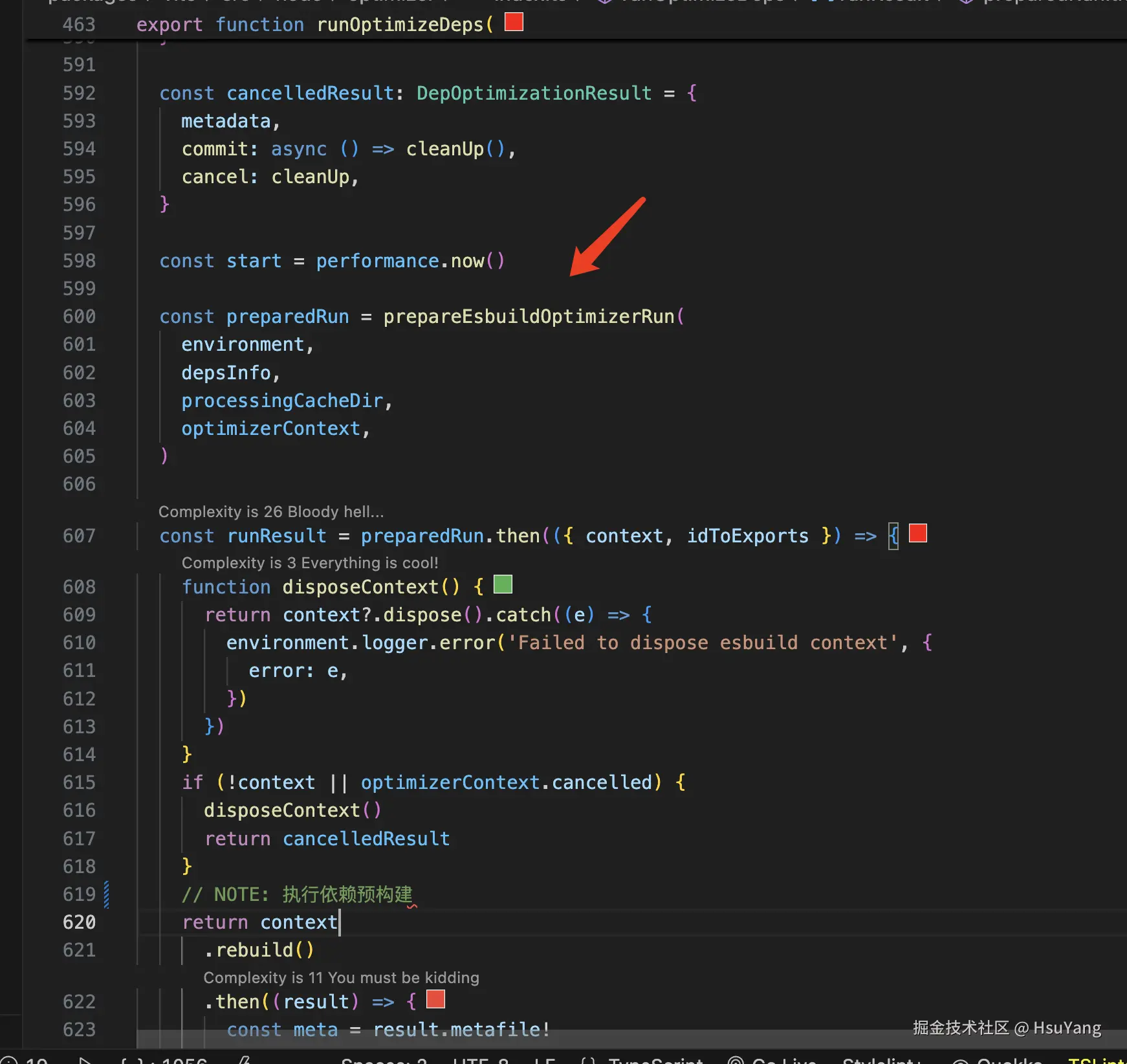Click the word metadata on line 593
Image resolution: width=1127 pixels, height=1064 pixels.
click(226, 121)
